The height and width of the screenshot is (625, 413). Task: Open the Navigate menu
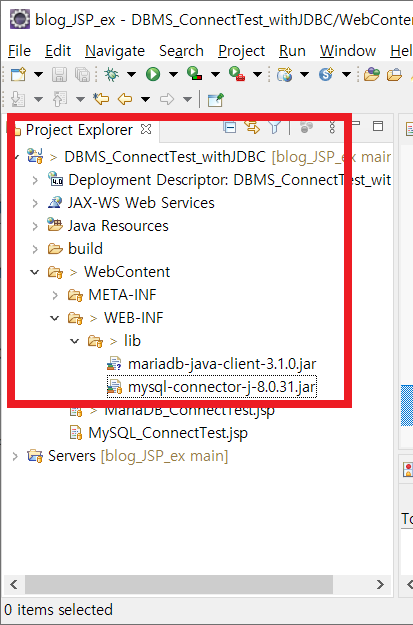pos(115,51)
